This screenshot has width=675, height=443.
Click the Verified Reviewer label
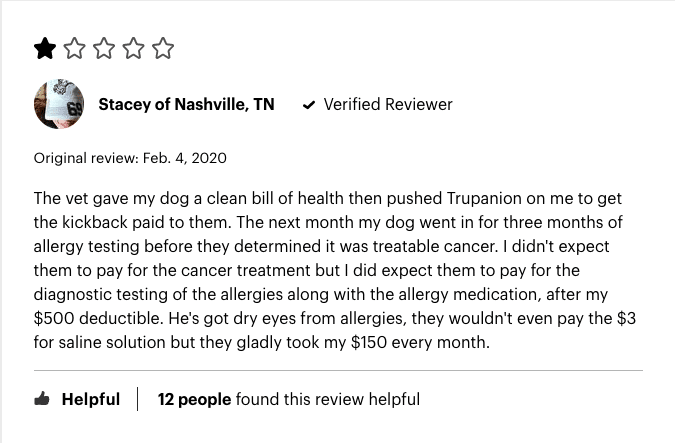click(x=388, y=105)
